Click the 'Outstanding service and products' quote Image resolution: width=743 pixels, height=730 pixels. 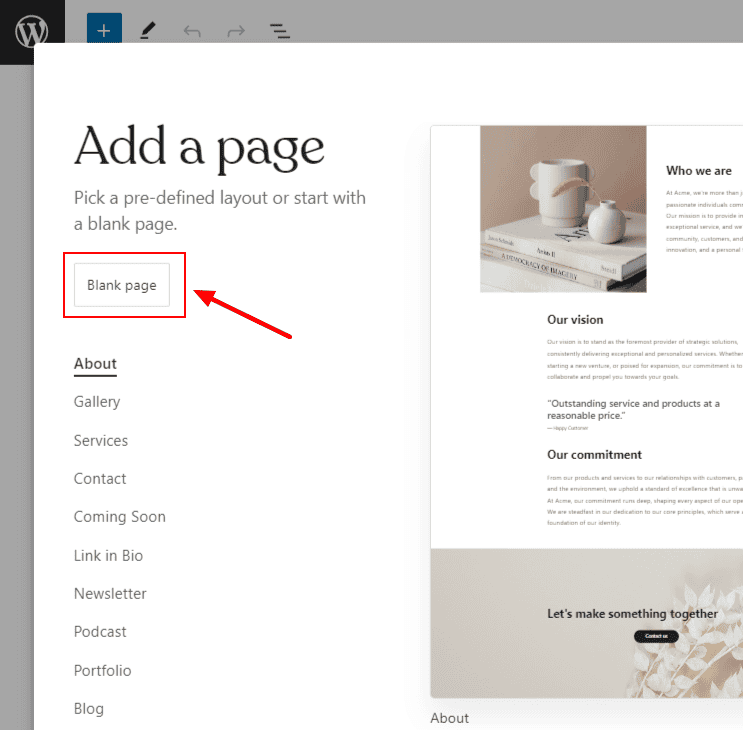pyautogui.click(x=634, y=409)
